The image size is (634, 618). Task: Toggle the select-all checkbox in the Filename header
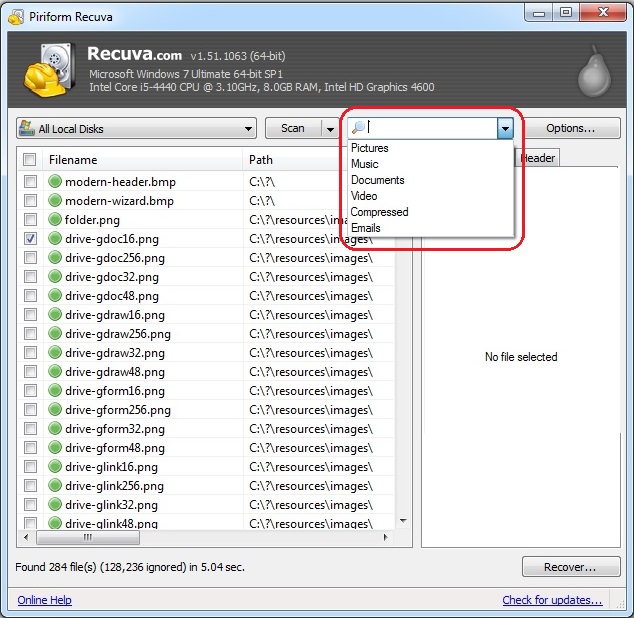point(30,159)
